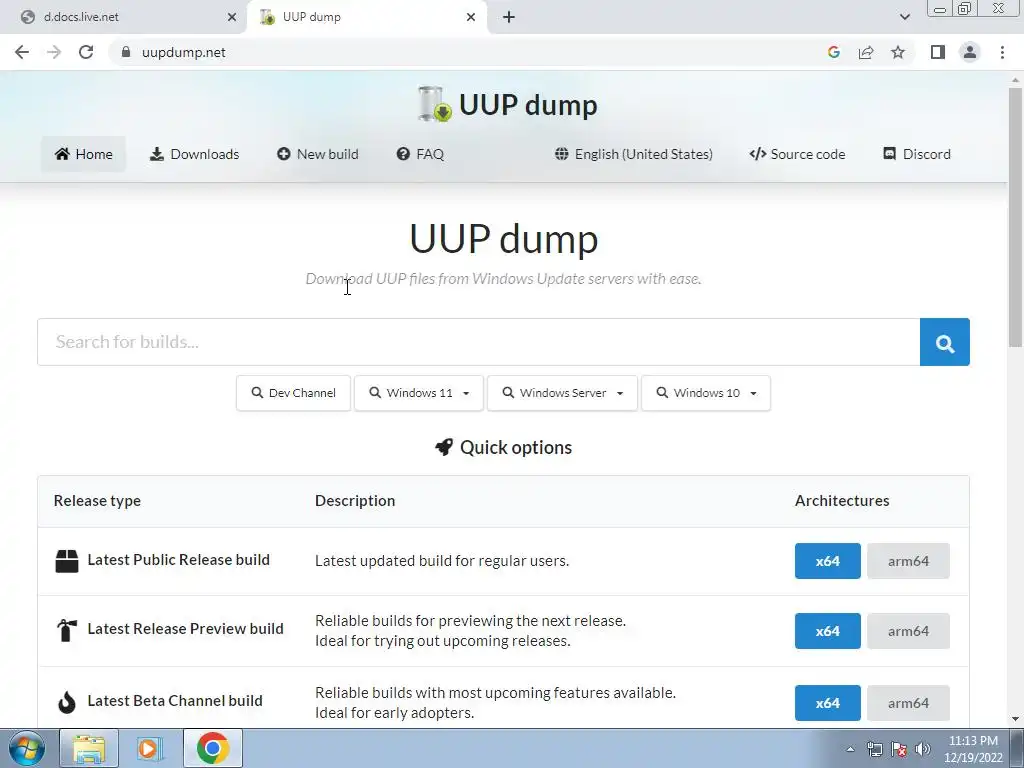Bookmark this page with star icon
Image resolution: width=1024 pixels, height=768 pixels.
tap(898, 52)
